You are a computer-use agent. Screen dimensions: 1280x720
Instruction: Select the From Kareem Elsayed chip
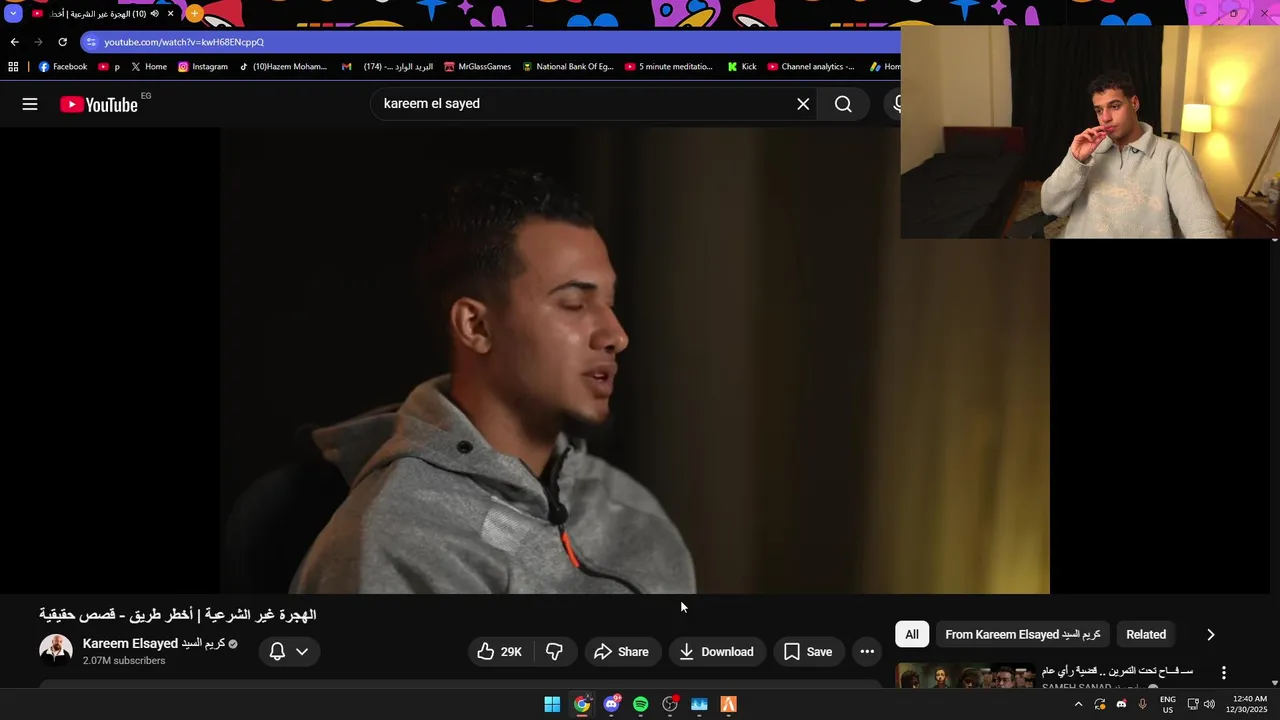[x=1023, y=635]
